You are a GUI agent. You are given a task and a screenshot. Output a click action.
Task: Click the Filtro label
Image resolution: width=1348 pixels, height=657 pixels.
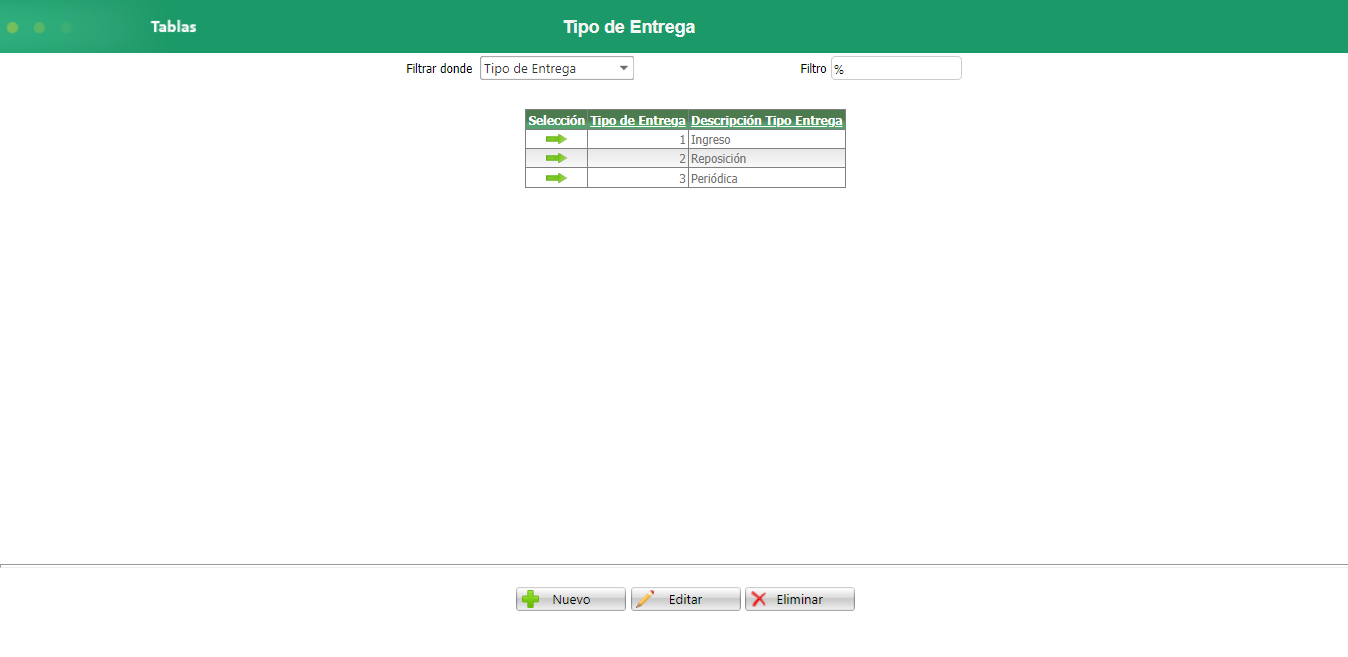(813, 69)
